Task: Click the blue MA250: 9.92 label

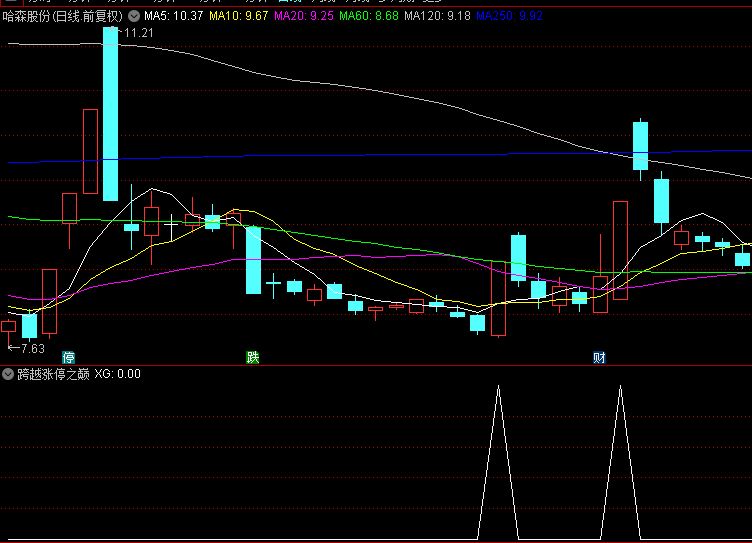Action: (509, 16)
